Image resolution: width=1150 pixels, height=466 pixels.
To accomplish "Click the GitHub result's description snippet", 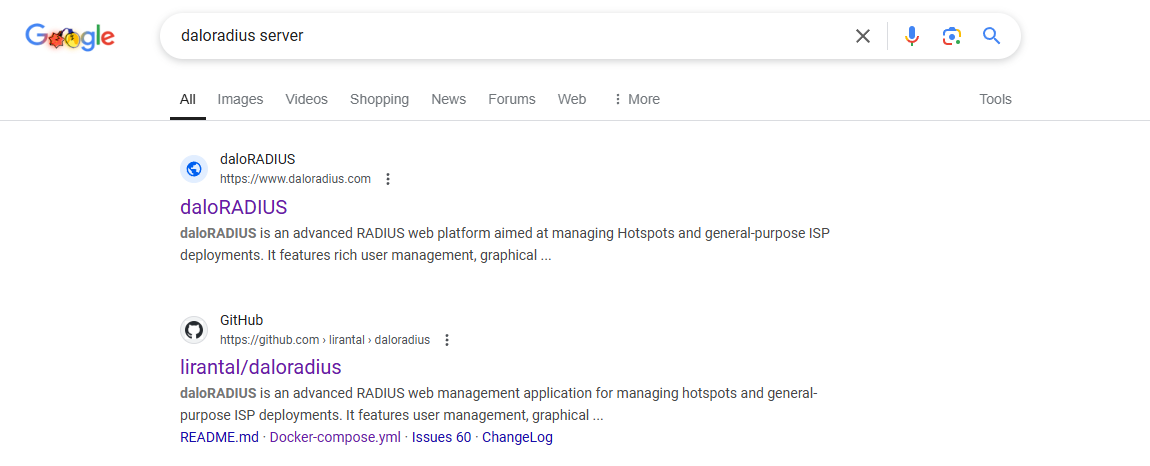I will [499, 404].
